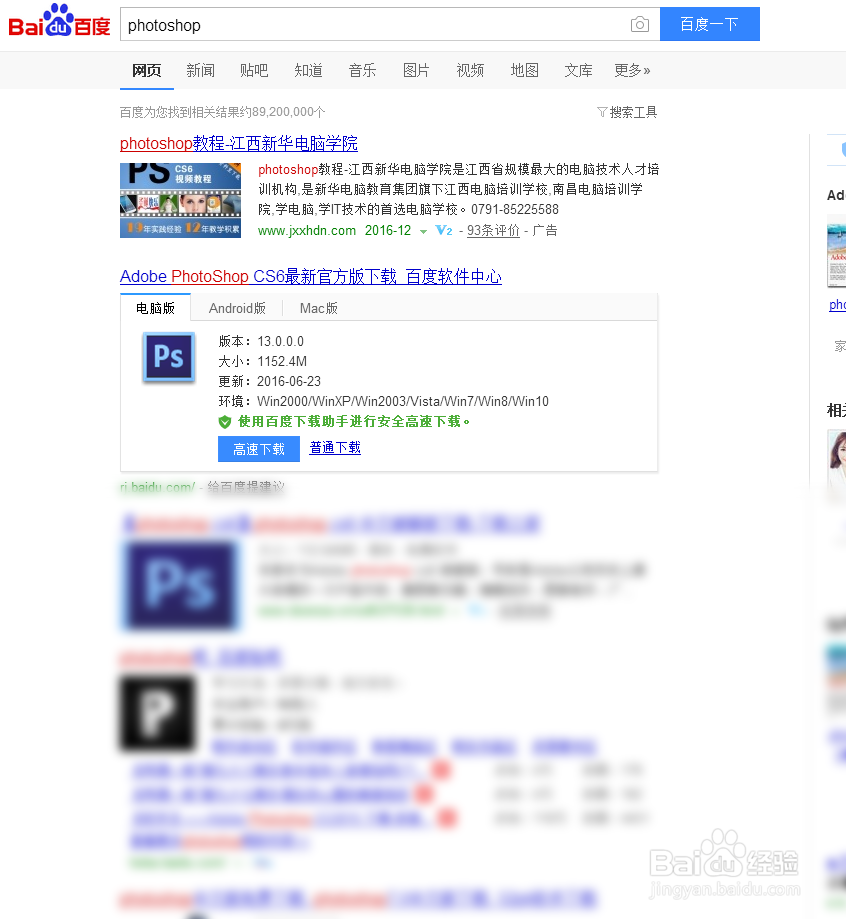The height and width of the screenshot is (919, 846).
Task: Click the version text 13.0.0.0
Action: pyautogui.click(x=281, y=342)
